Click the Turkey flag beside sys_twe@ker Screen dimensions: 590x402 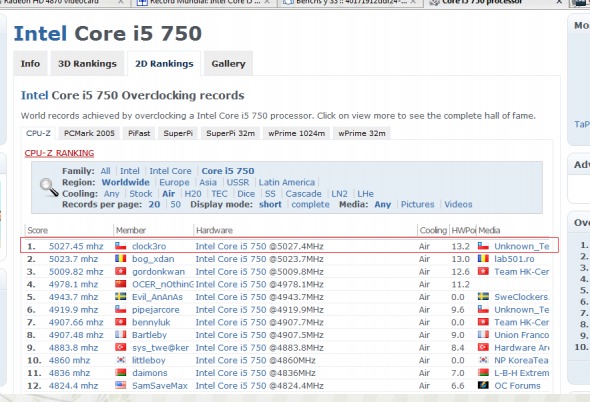coord(120,347)
